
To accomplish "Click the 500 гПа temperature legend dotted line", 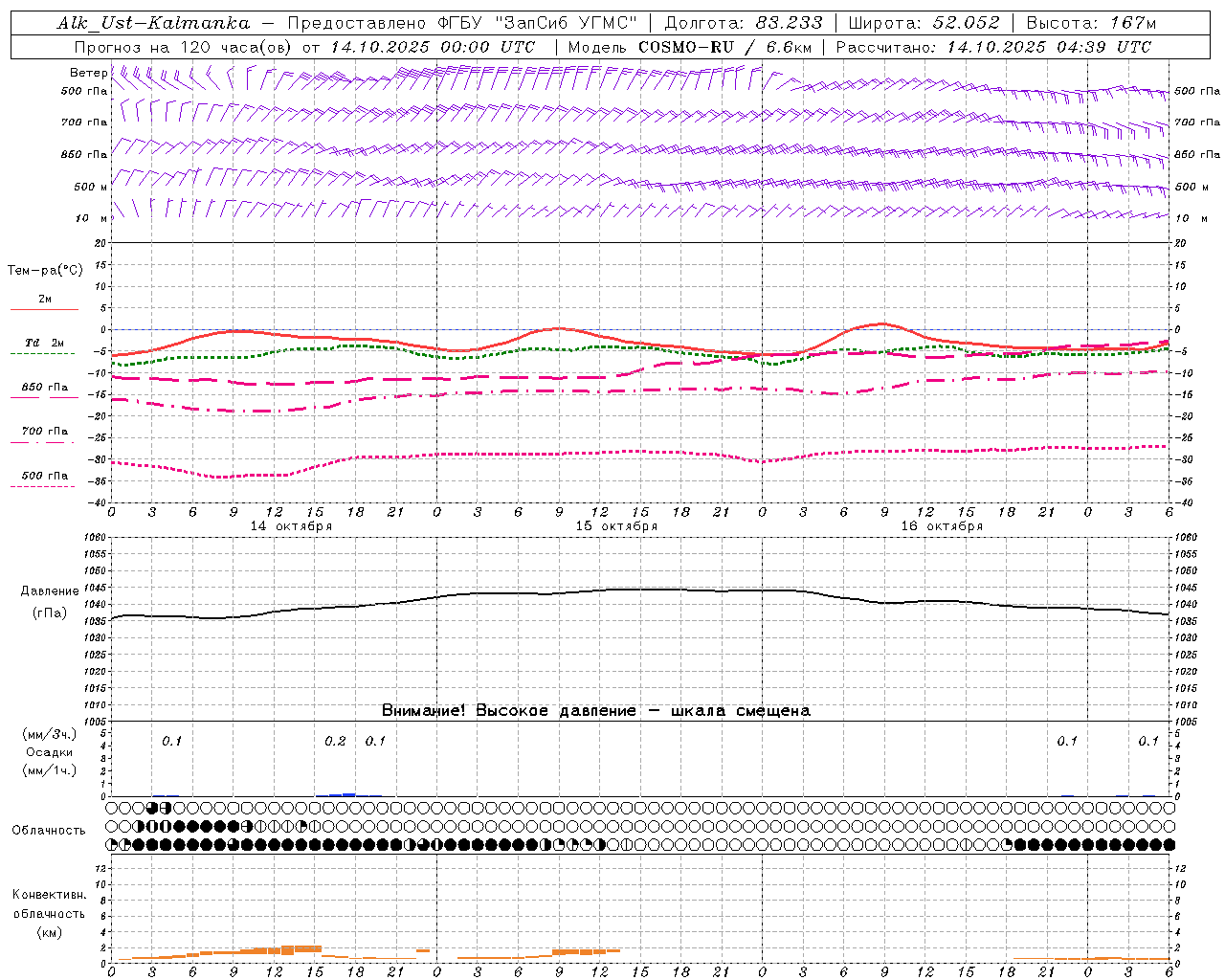I will pyautogui.click(x=42, y=486).
